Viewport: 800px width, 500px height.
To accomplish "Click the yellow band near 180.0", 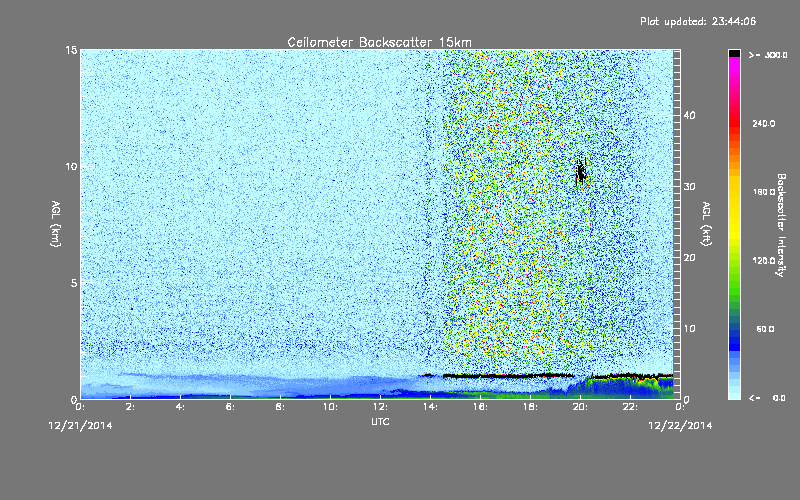I will pyautogui.click(x=734, y=192).
